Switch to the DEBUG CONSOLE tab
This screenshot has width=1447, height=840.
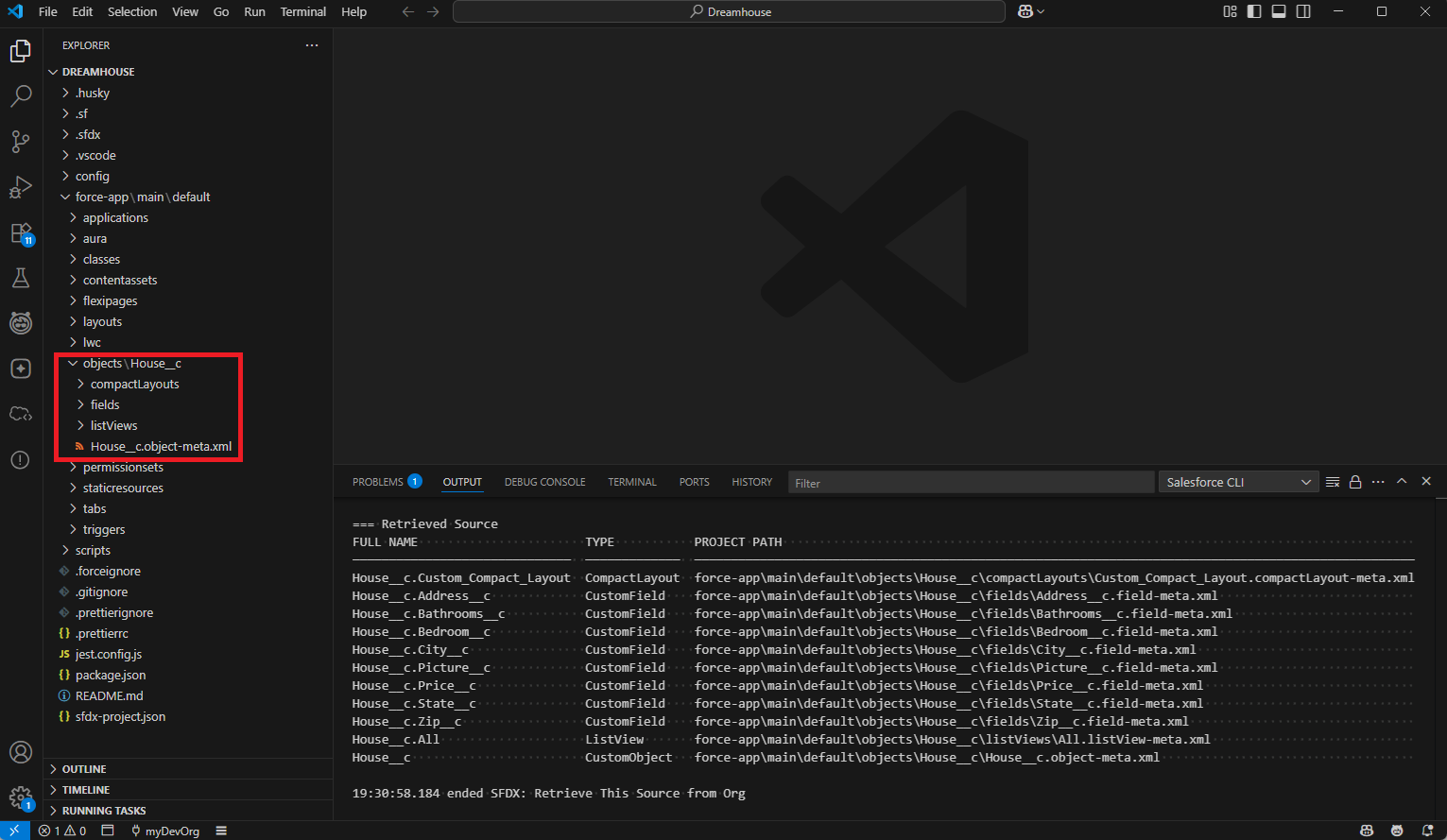[544, 482]
